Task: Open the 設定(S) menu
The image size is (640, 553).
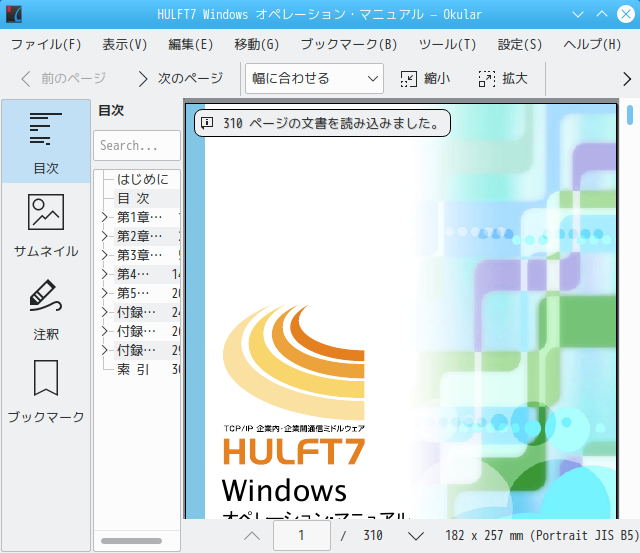Action: 520,44
